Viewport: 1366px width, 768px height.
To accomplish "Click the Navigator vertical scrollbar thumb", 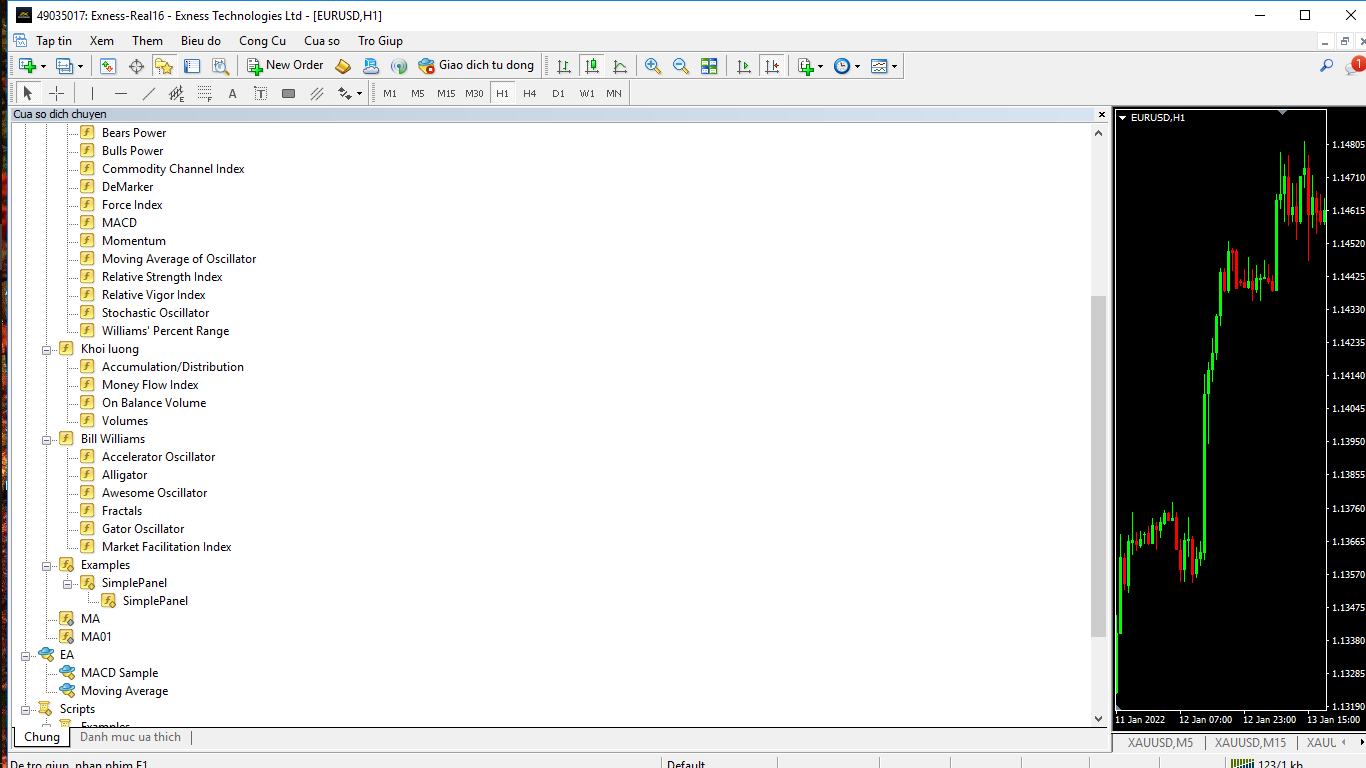I will pos(1099,466).
